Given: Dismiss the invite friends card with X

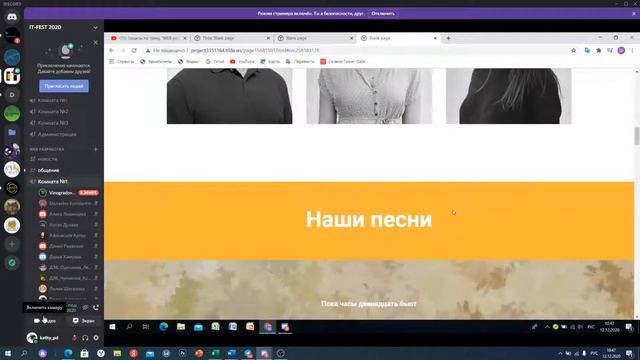Looking at the screenshot, I should coord(96,42).
